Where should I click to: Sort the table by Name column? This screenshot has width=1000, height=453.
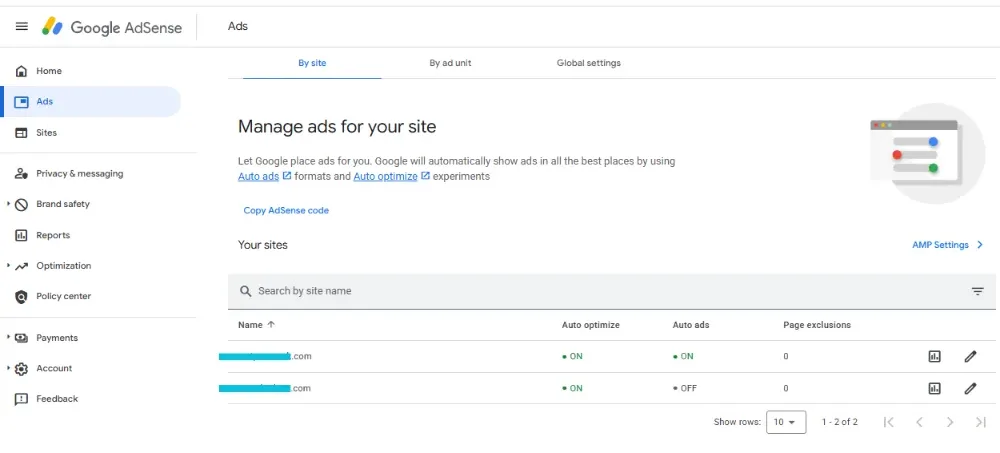pyautogui.click(x=250, y=325)
